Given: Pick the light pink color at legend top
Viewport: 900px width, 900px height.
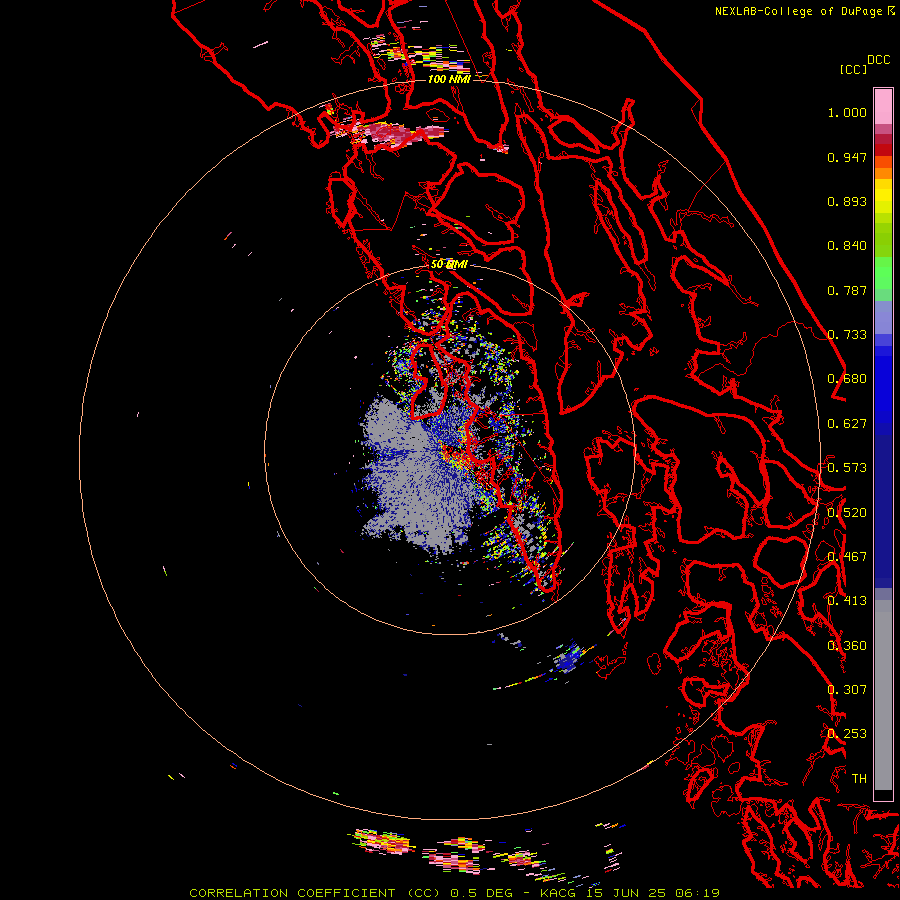Looking at the screenshot, I should (883, 106).
